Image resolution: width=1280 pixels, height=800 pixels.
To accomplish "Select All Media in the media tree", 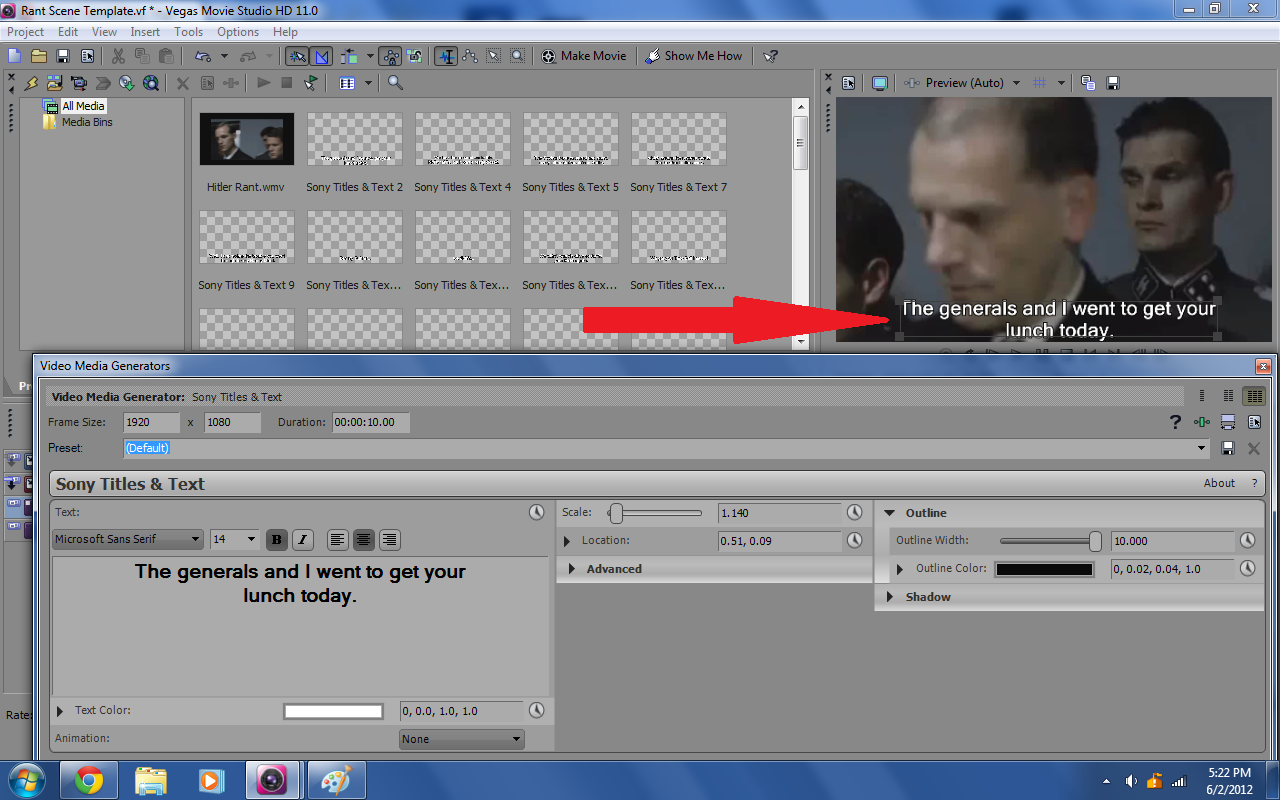I will (83, 106).
